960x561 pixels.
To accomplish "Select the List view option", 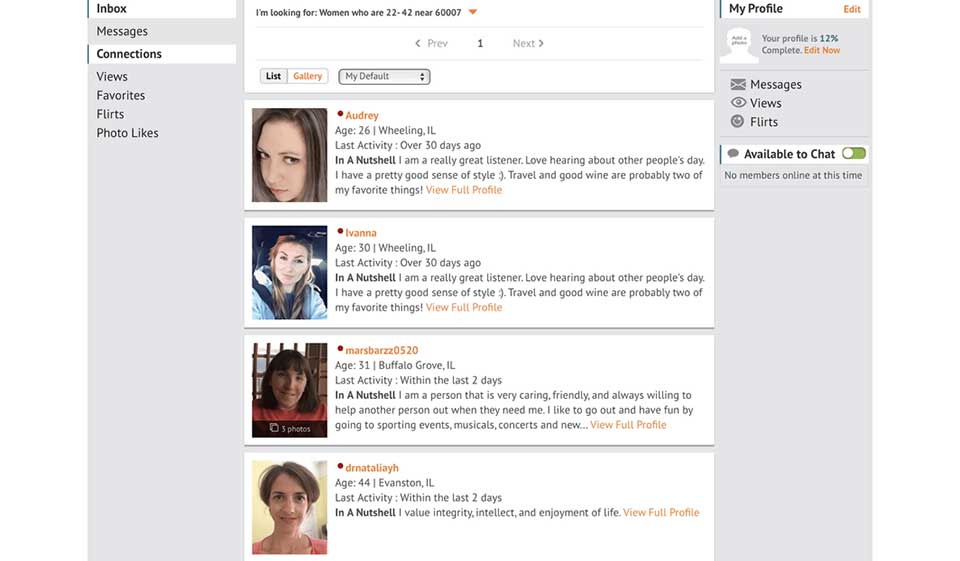I will click(273, 77).
